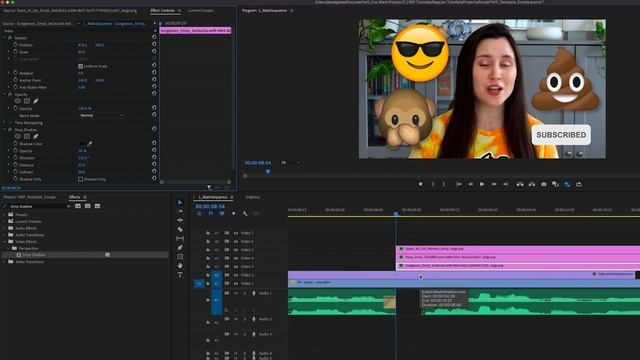Screen dimensions: 640x360
Task: Expand the Video Transitions folder
Action: (4, 262)
